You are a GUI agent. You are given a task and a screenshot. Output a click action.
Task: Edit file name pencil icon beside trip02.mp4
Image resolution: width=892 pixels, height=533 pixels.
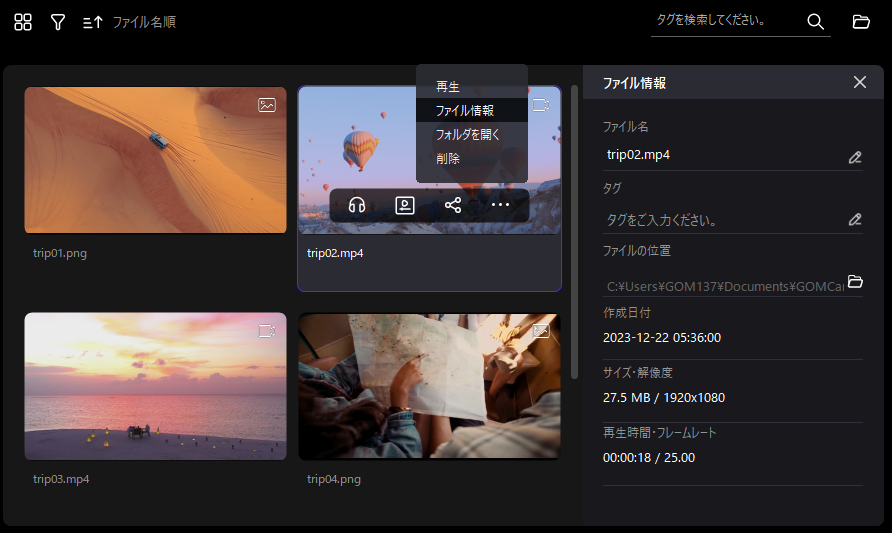coord(854,156)
